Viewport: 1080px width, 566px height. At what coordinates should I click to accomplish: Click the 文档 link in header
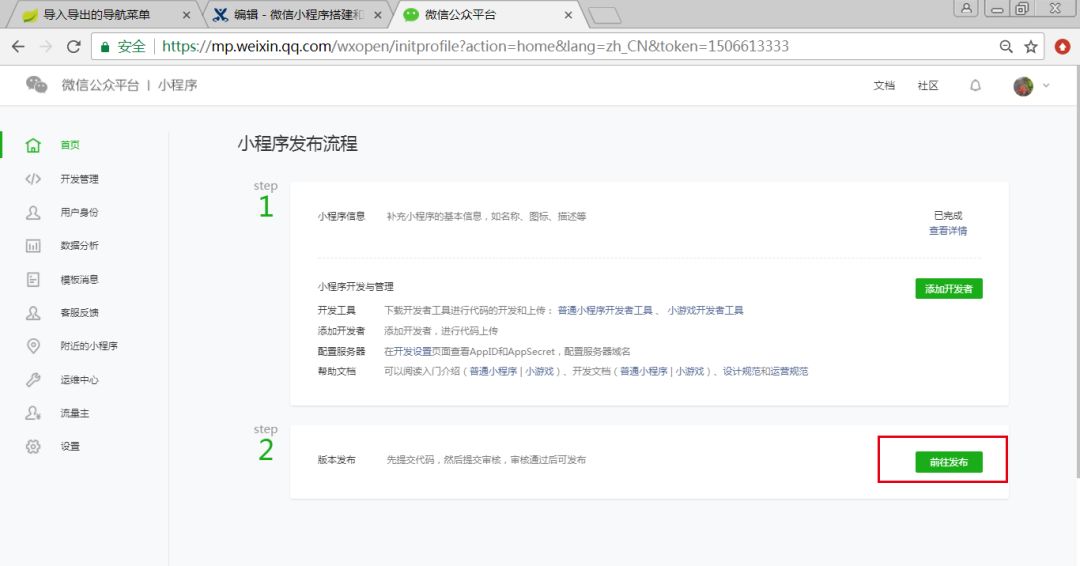coord(884,85)
